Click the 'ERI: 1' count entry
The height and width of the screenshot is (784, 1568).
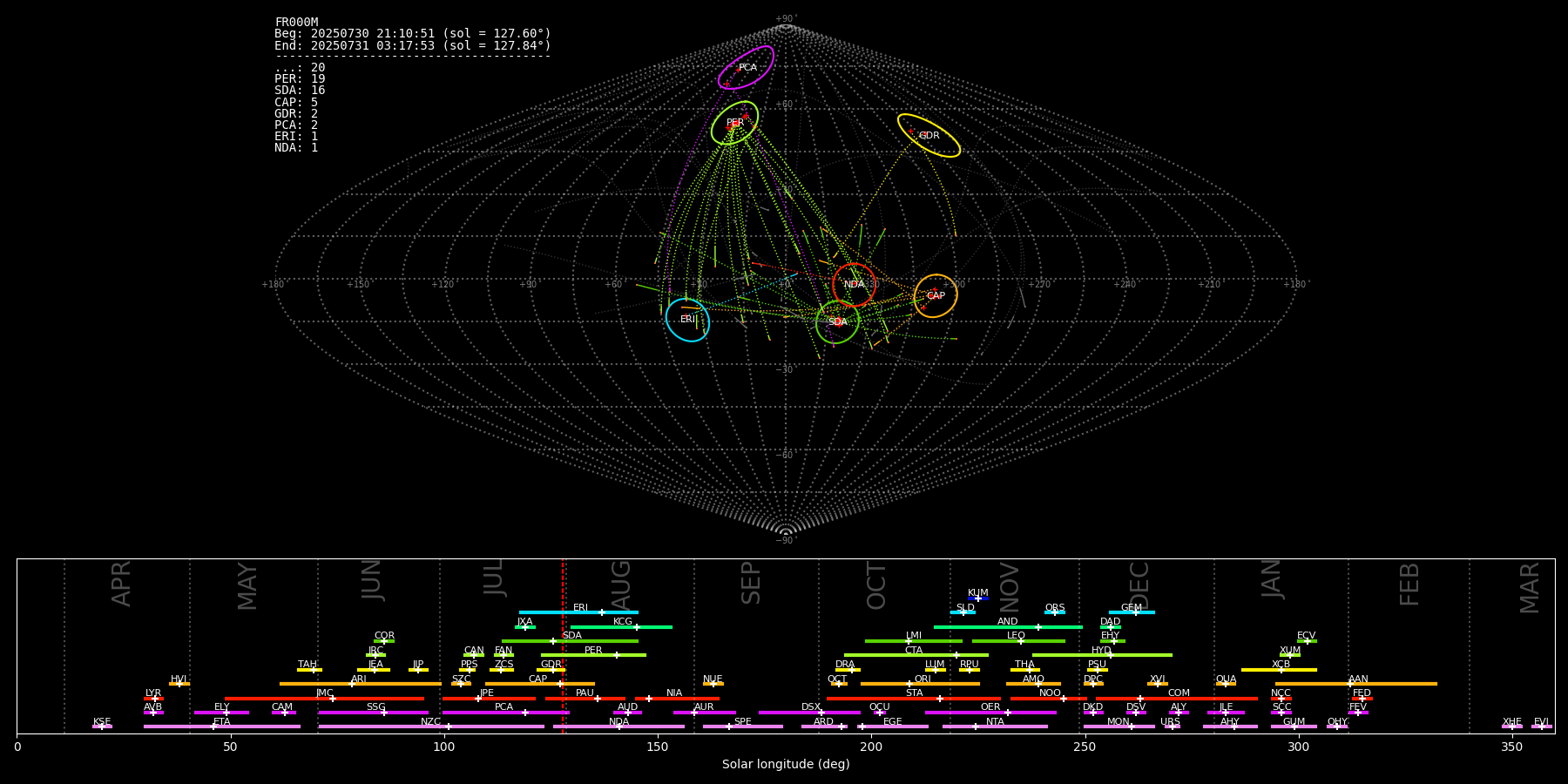point(296,137)
